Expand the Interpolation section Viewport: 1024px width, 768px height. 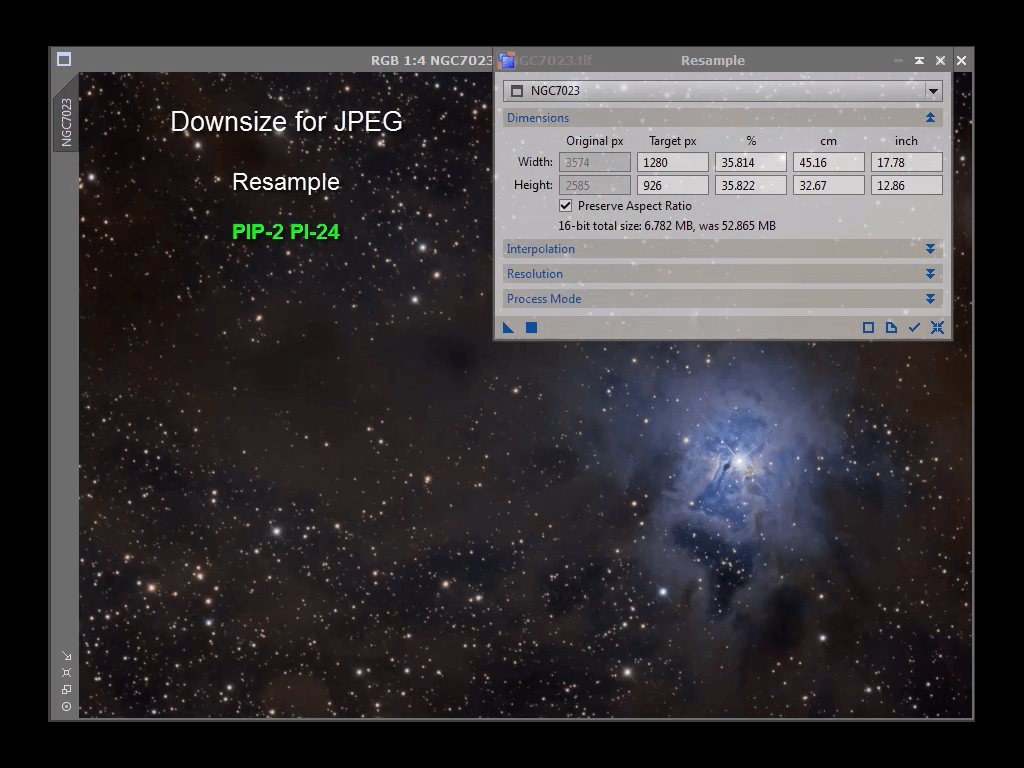[930, 249]
